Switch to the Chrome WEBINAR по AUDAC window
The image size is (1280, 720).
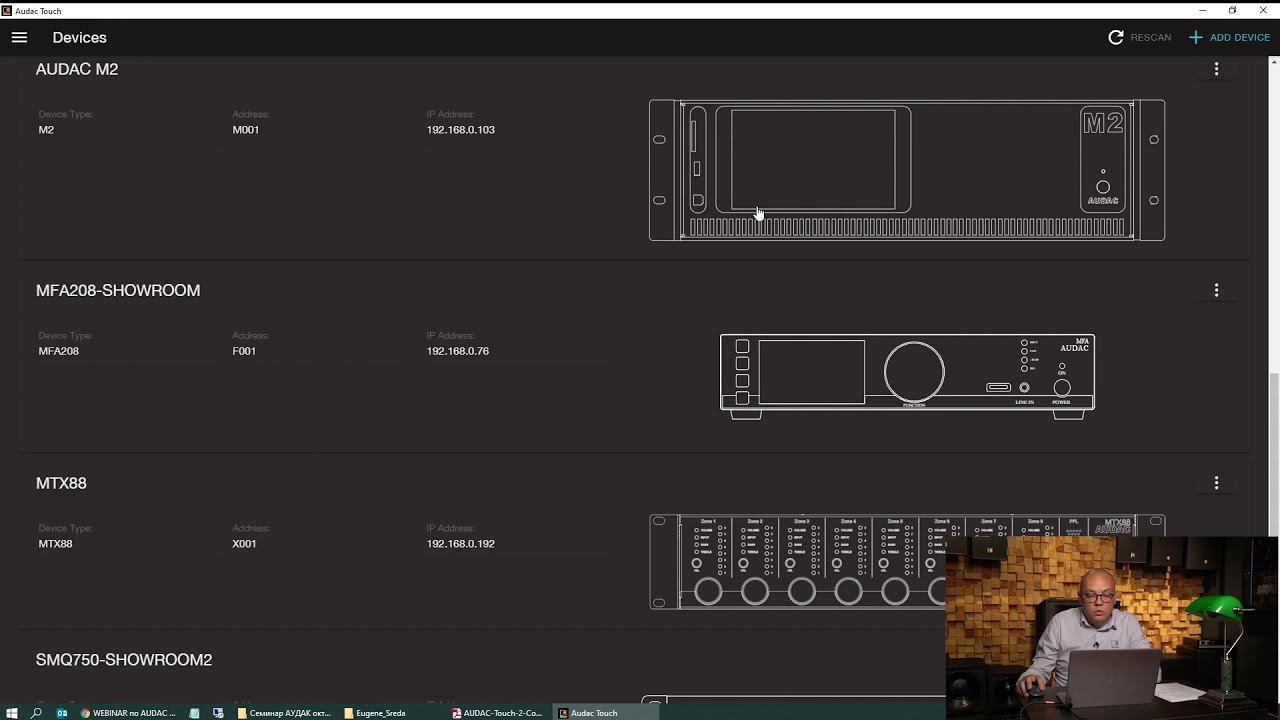(128, 713)
